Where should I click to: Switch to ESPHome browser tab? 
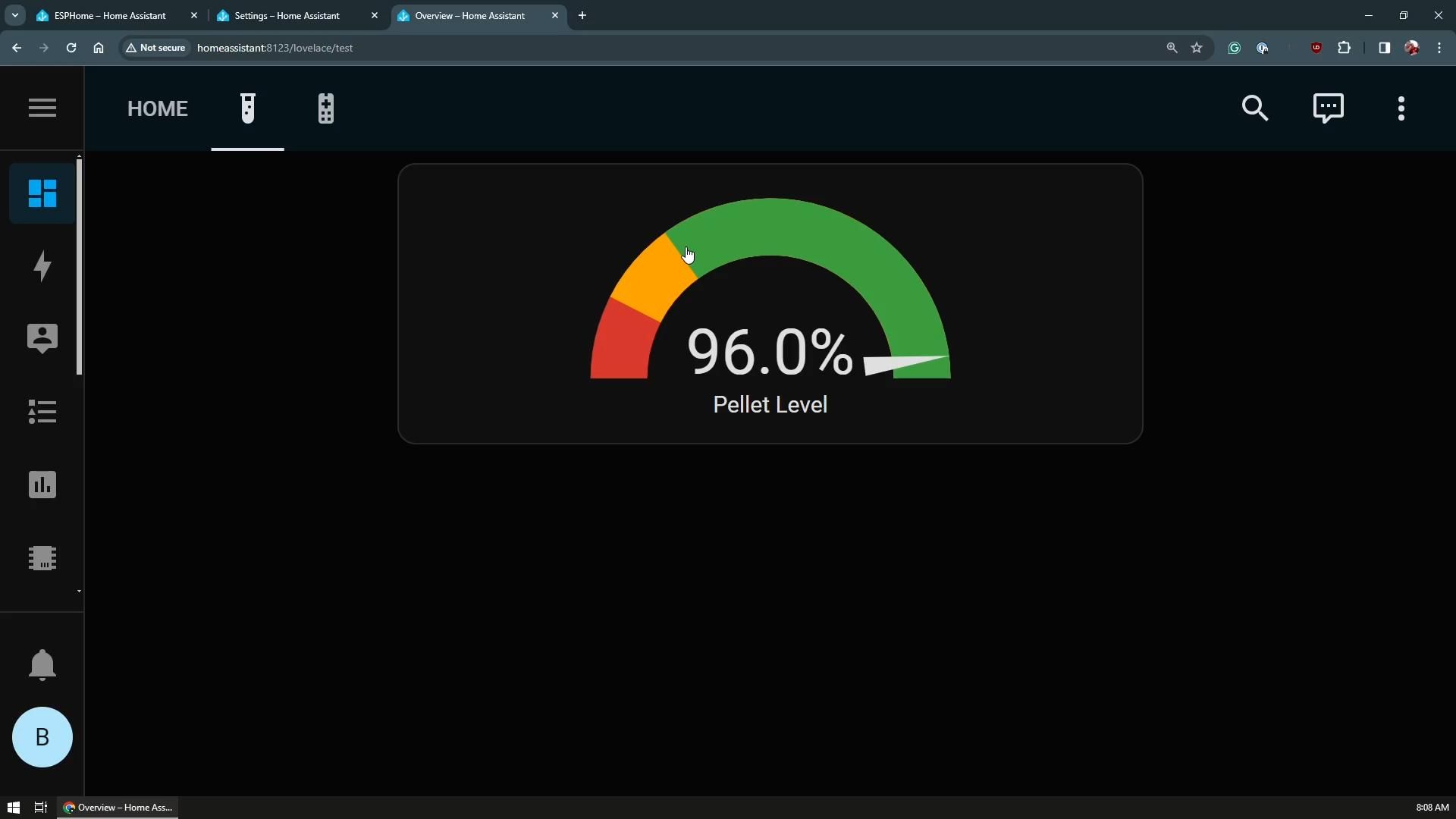coord(110,15)
